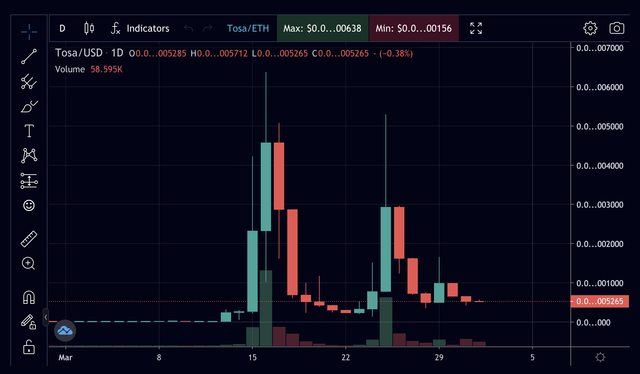Screen dimensions: 640x374
Task: Select the crosshair cursor tool
Action: click(x=29, y=32)
